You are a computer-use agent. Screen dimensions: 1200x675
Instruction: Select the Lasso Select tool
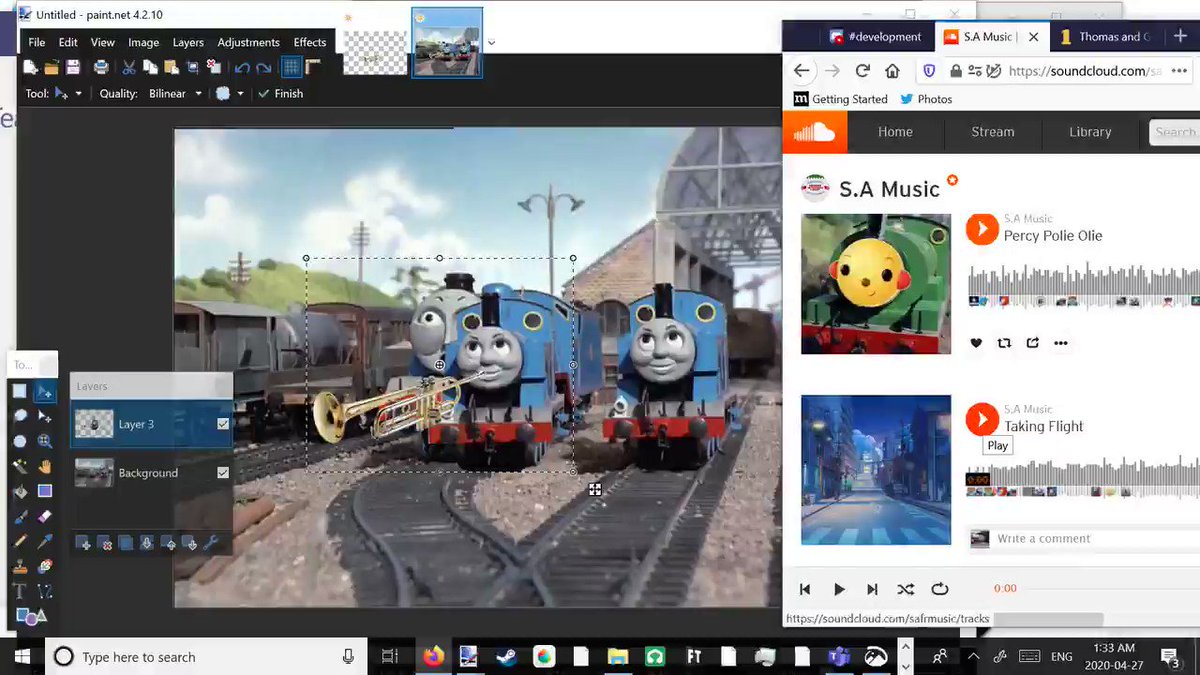click(20, 416)
